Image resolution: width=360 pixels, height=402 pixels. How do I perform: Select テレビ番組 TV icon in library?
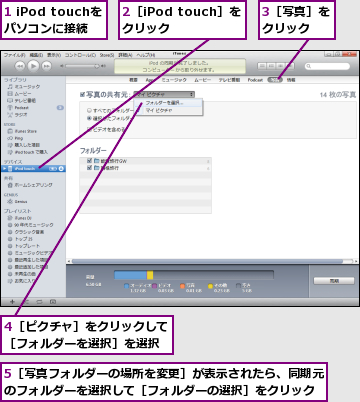tap(10, 100)
